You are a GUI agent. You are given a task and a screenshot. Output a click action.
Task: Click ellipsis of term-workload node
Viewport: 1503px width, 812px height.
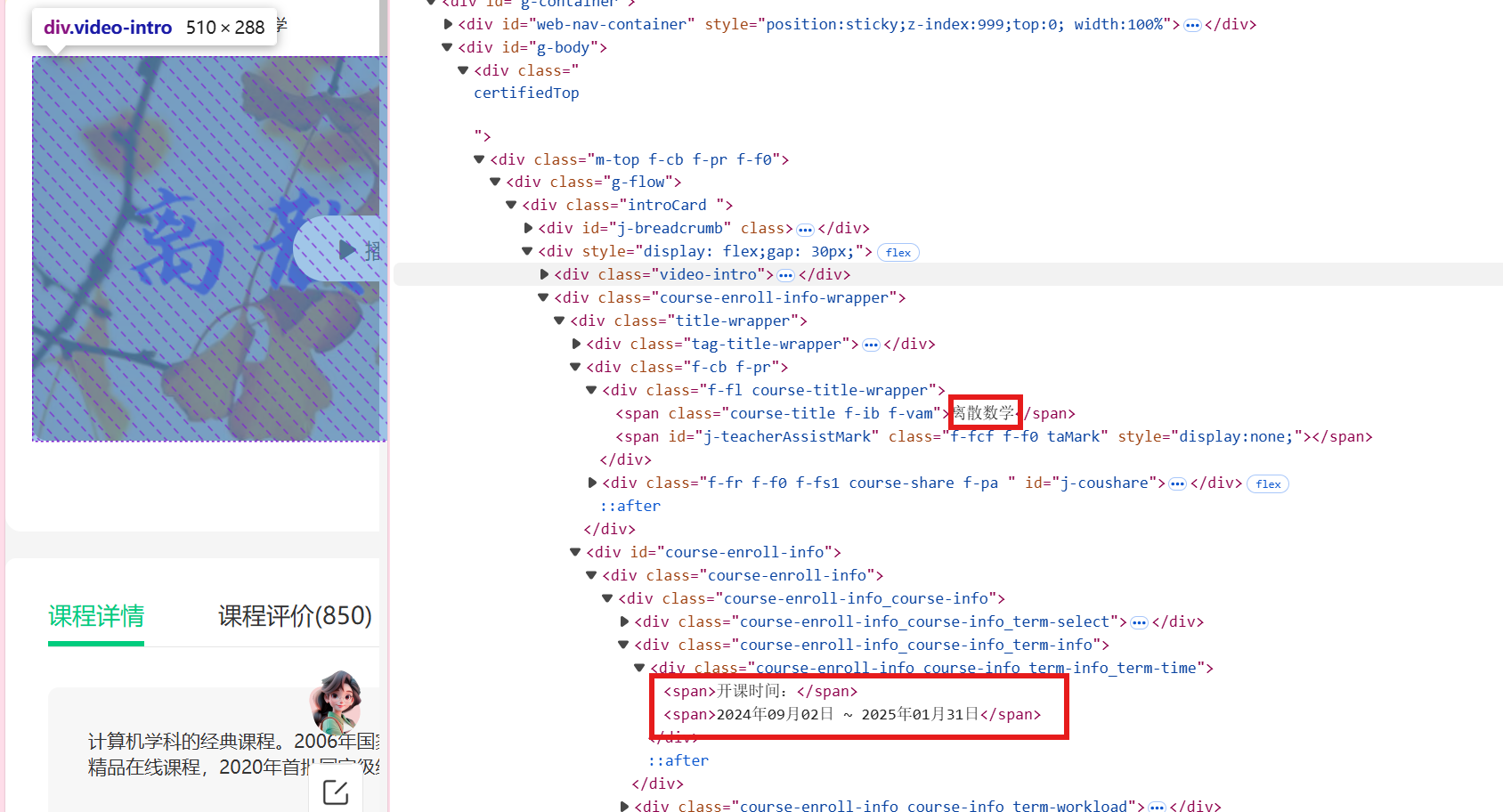(x=1157, y=807)
